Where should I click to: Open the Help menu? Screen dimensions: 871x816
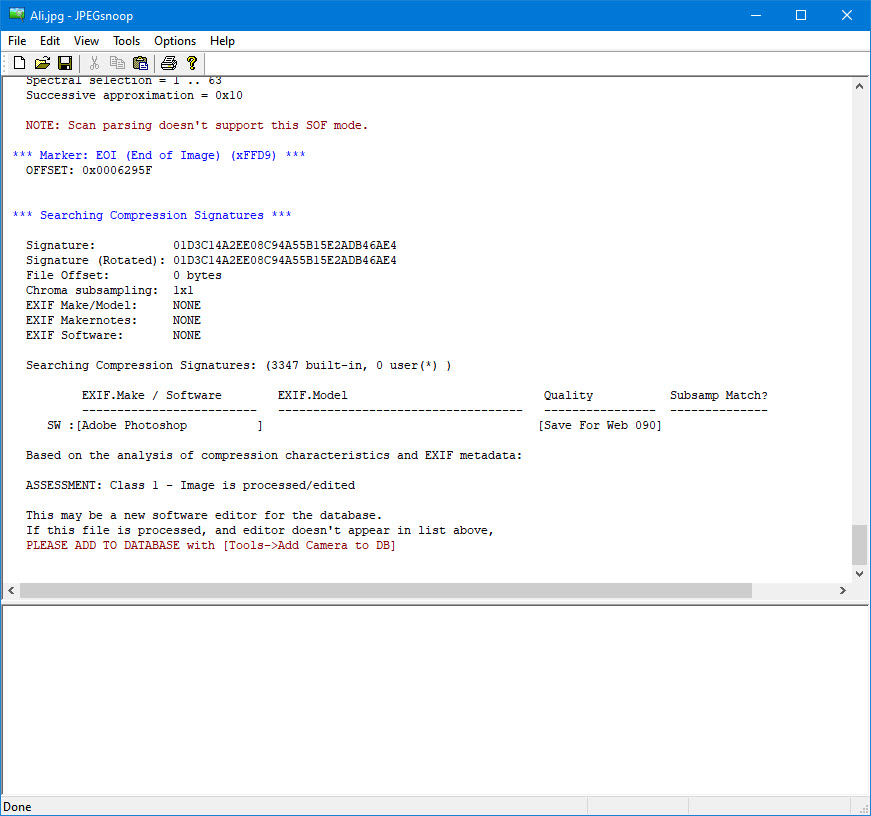[222, 41]
